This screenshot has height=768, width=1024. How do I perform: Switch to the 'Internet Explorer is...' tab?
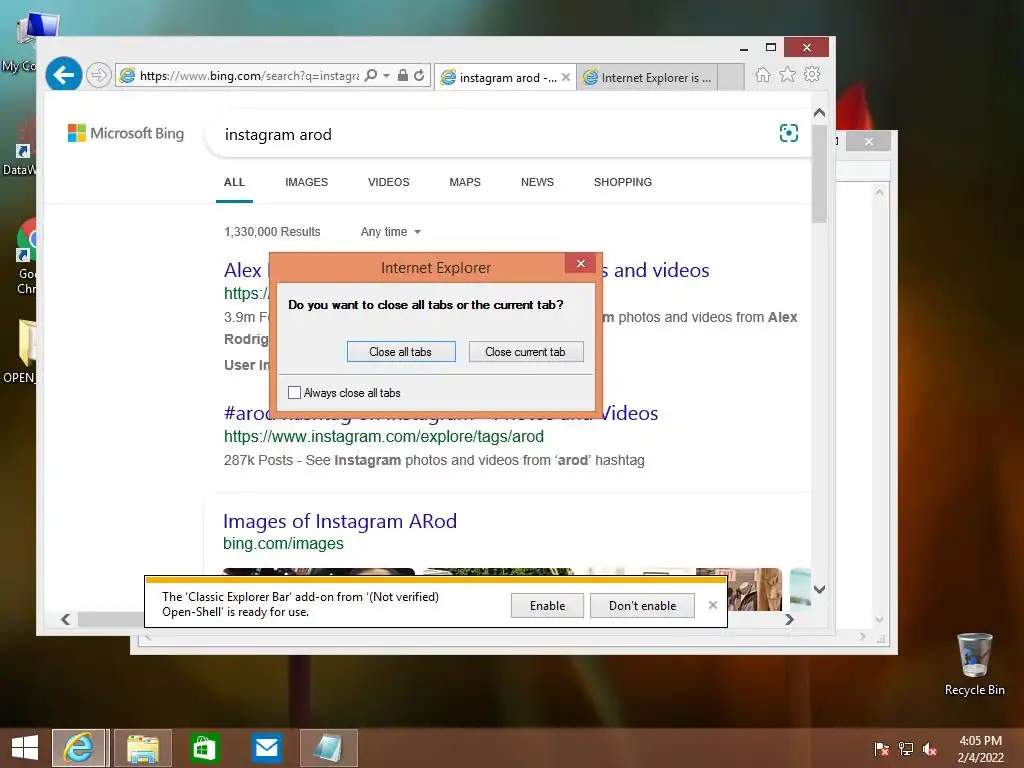pyautogui.click(x=647, y=77)
